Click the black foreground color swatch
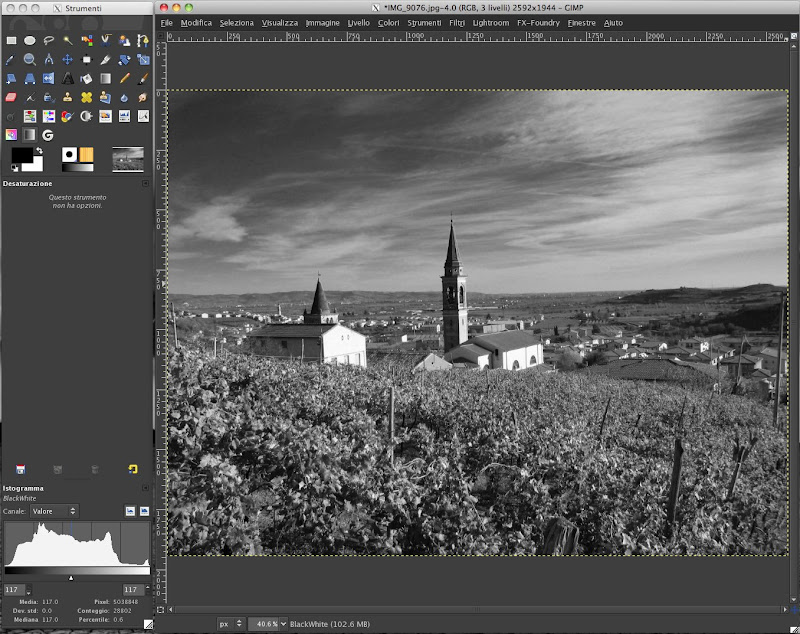 [20, 156]
